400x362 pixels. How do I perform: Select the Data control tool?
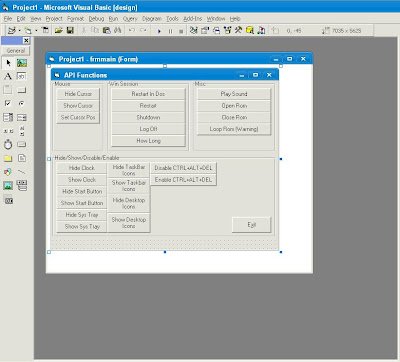[x=22, y=186]
